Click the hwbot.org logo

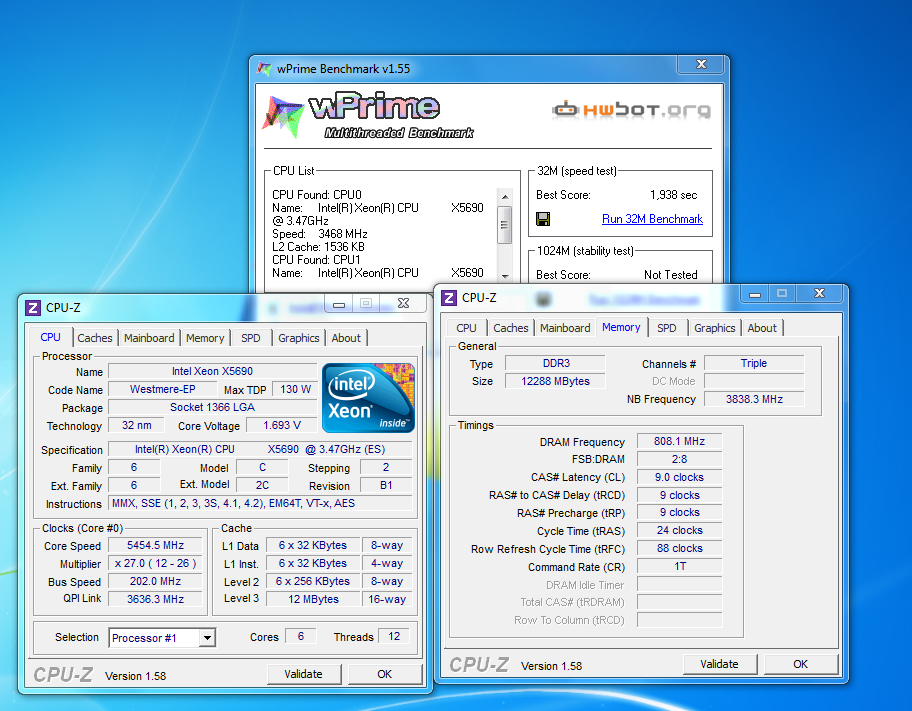tap(631, 109)
